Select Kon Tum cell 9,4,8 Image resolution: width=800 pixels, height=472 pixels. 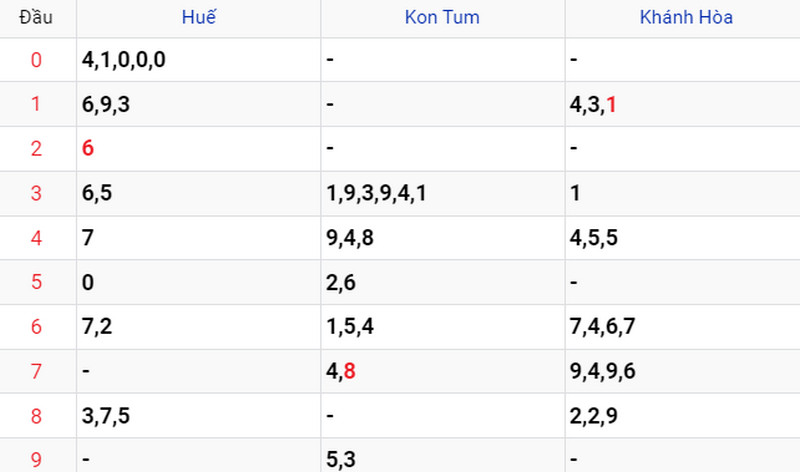pyautogui.click(x=351, y=237)
